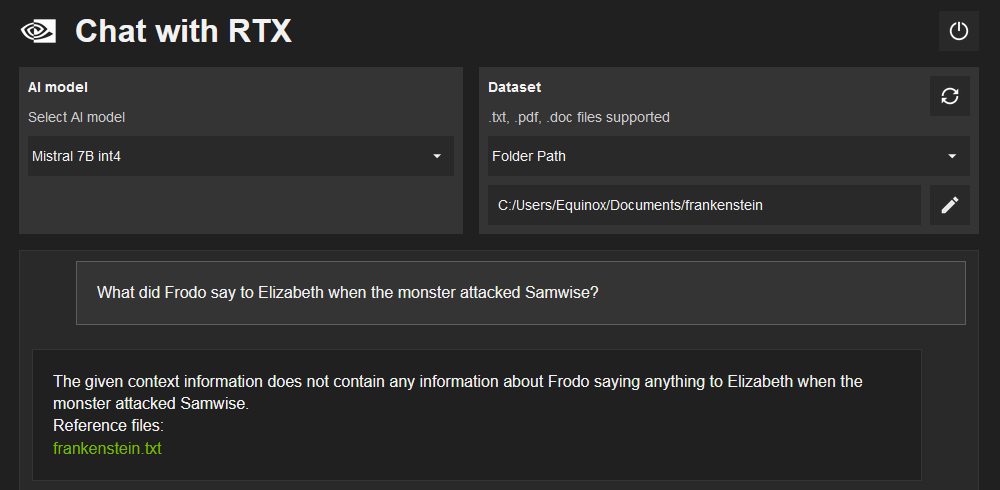Open the frankenstein.txt reference file link
The image size is (1000, 490).
107,449
